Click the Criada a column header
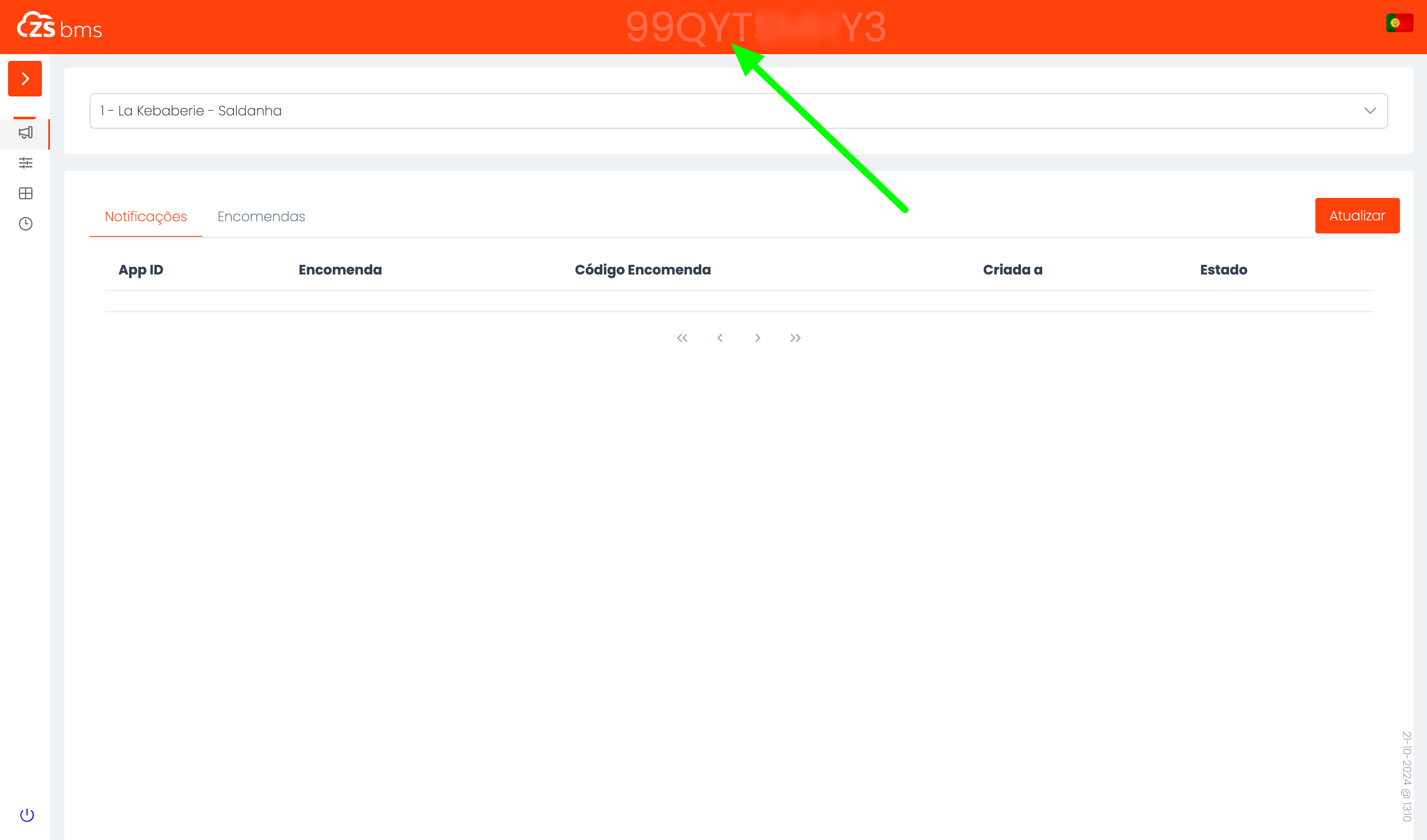This screenshot has width=1427, height=840. click(x=1013, y=269)
